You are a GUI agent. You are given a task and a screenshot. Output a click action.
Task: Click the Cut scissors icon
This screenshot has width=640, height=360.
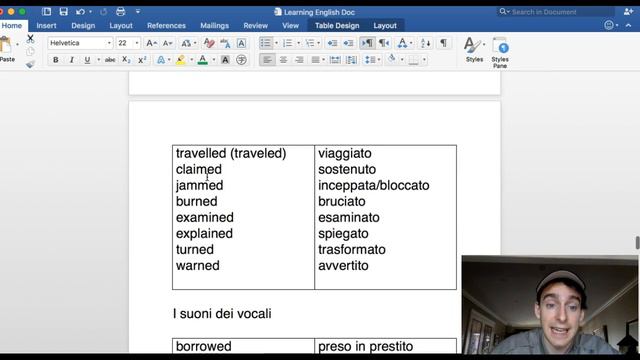pyautogui.click(x=30, y=39)
